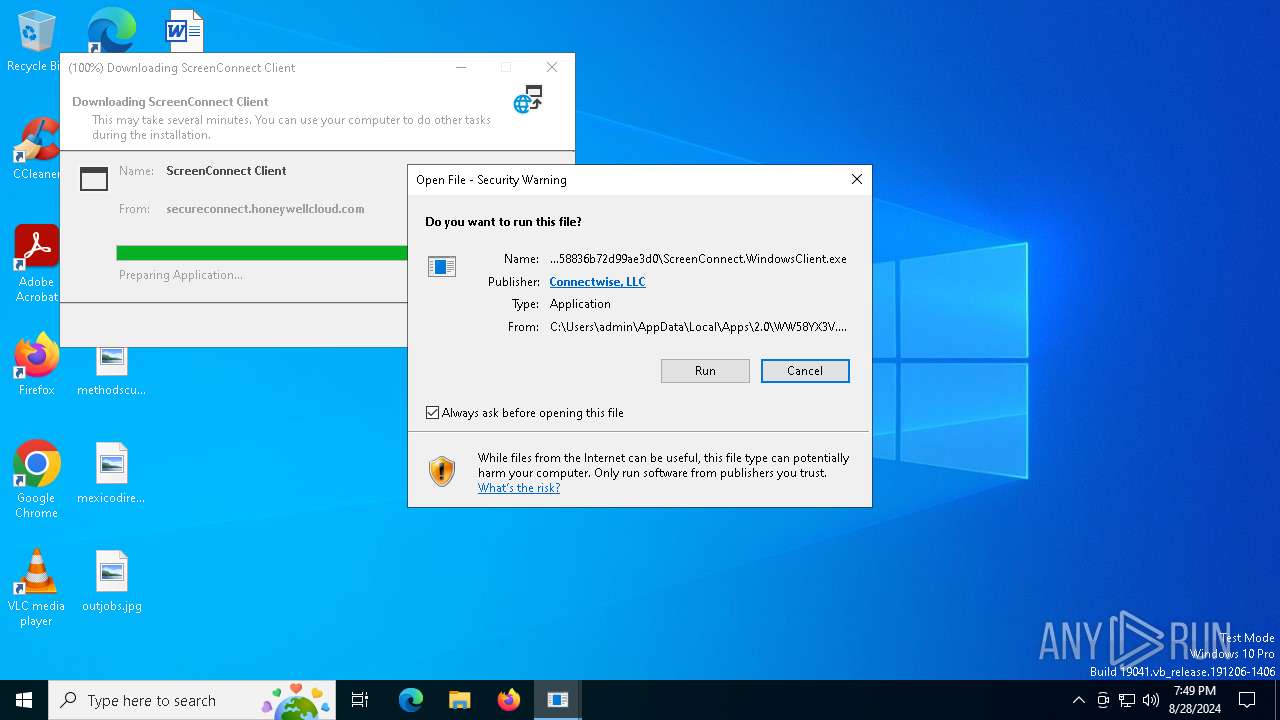1280x720 pixels.
Task: Open the volume control tray icon
Action: pyautogui.click(x=1151, y=700)
